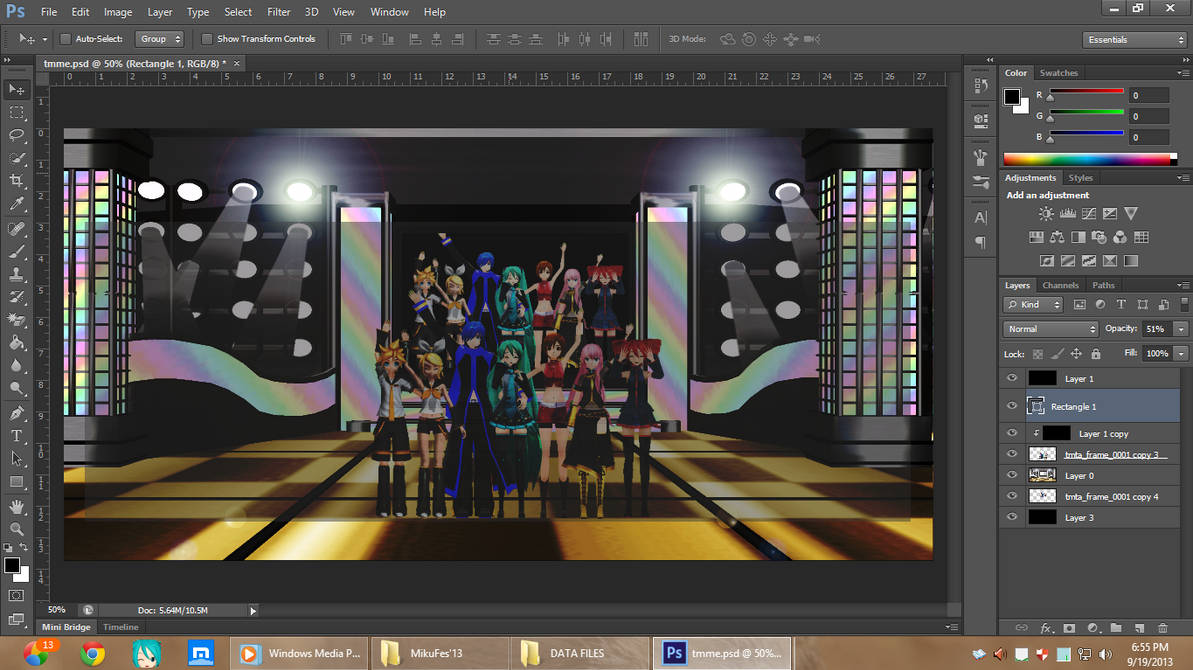The height and width of the screenshot is (670, 1193).
Task: Click the foreground color swatch in toolbar
Action: point(11,565)
